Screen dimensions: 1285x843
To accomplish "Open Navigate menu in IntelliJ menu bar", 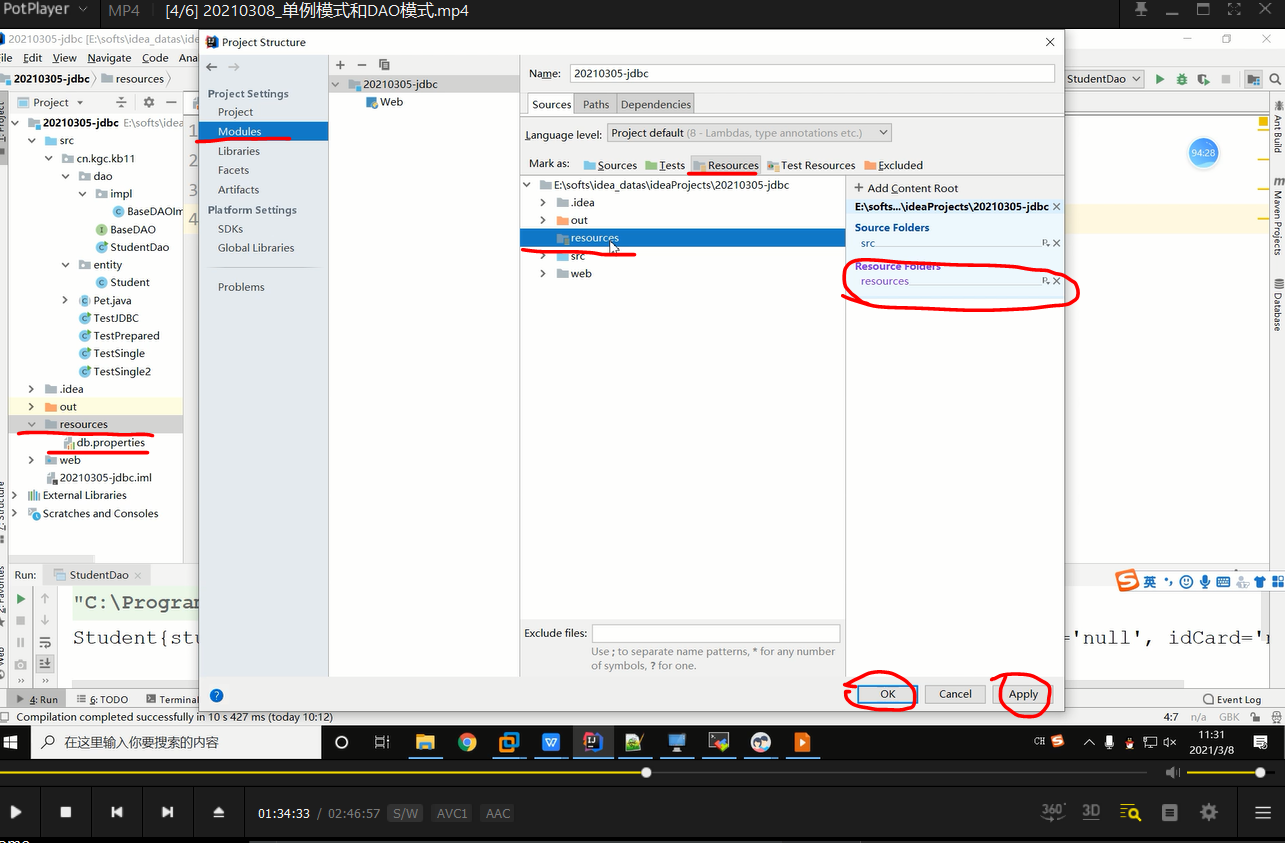I will (x=109, y=58).
